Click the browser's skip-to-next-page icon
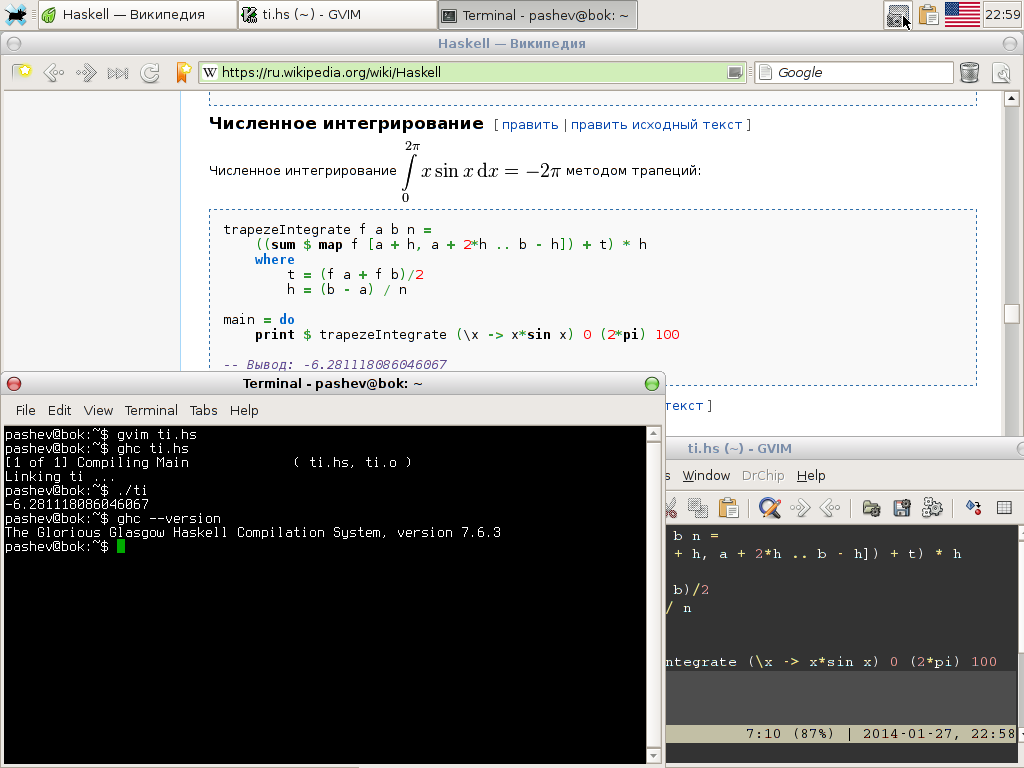The height and width of the screenshot is (768, 1024). click(x=118, y=72)
